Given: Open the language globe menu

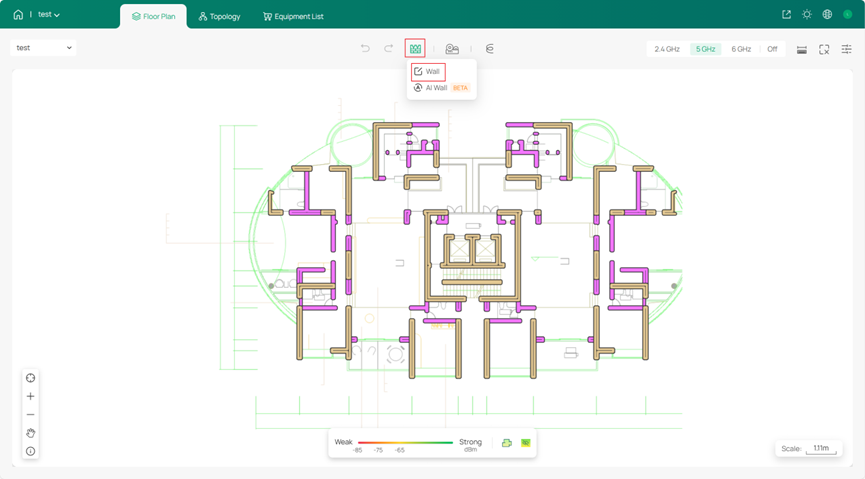Looking at the screenshot, I should (827, 15).
